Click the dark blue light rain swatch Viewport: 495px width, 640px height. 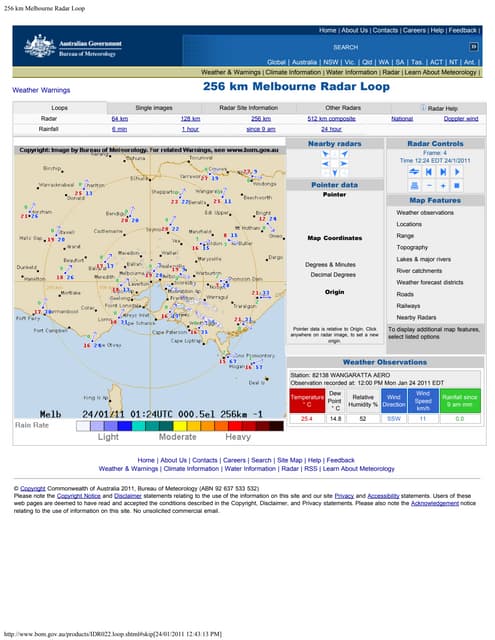124,426
